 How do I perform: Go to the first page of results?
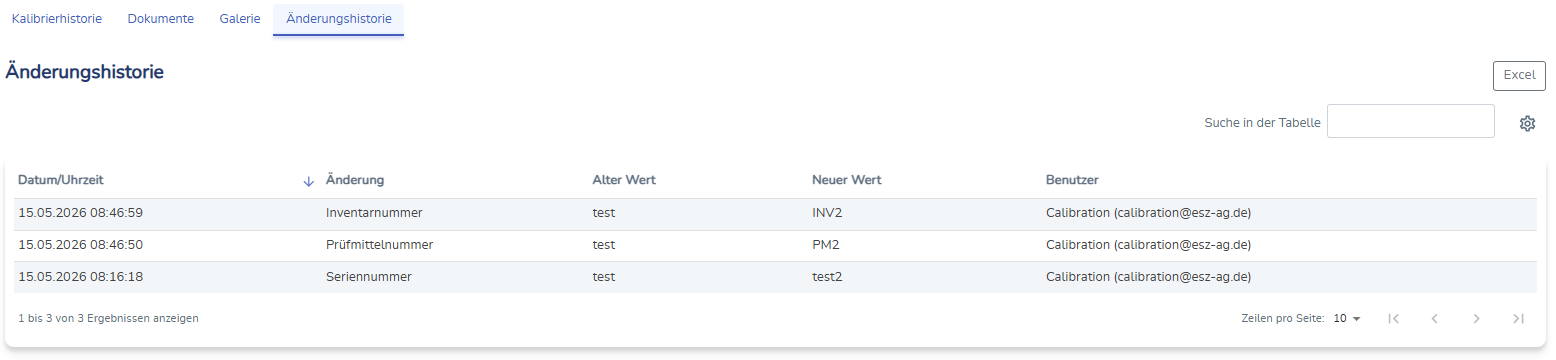click(1394, 318)
